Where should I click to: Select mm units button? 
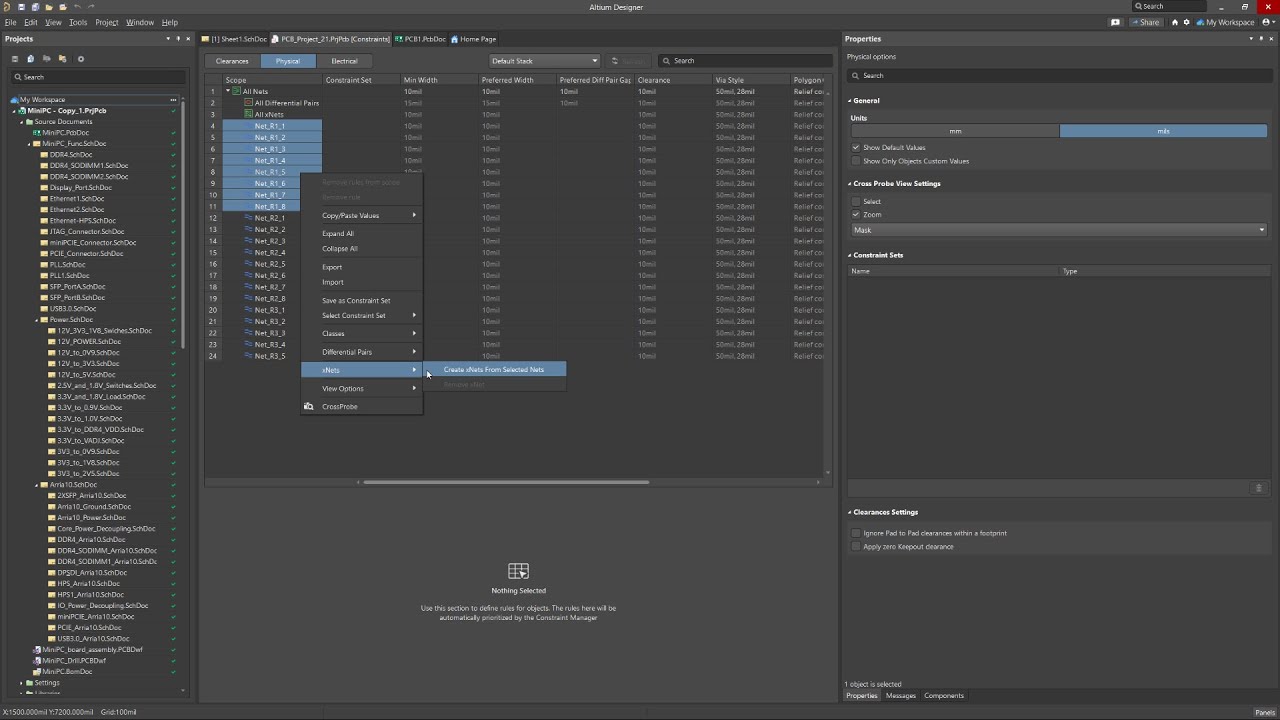click(955, 131)
